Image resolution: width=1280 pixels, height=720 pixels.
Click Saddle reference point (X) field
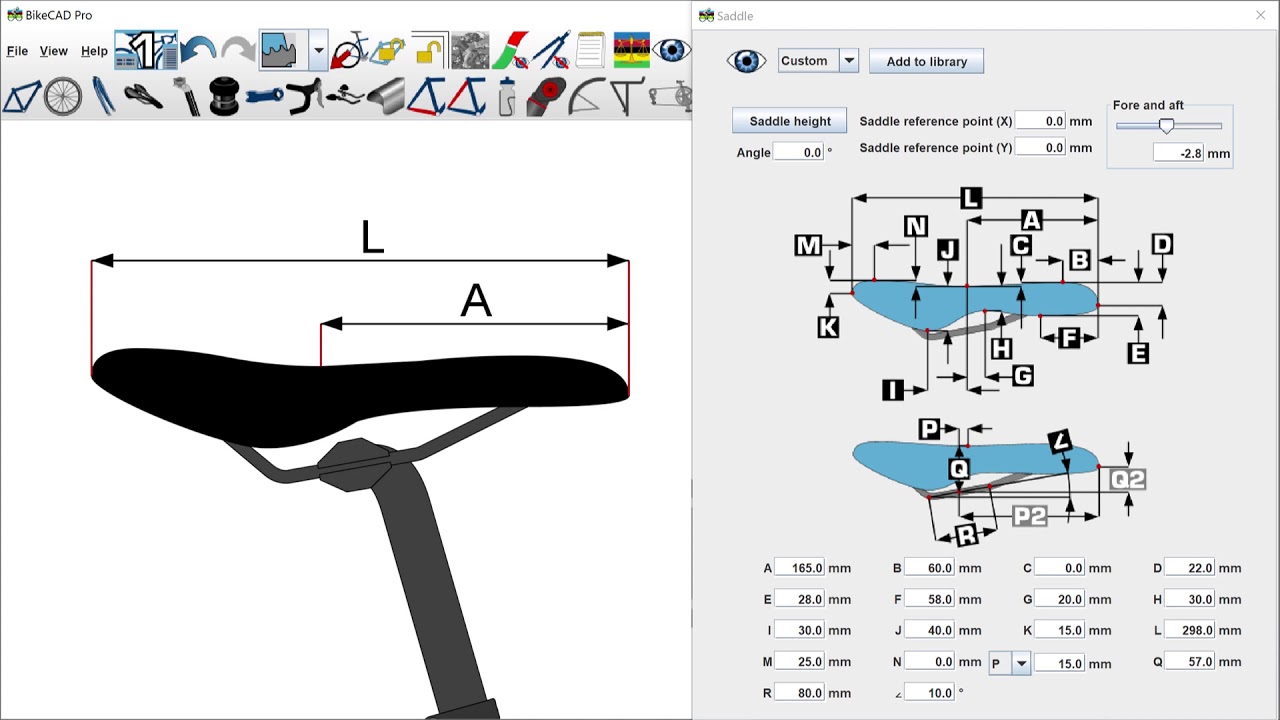coord(1040,121)
